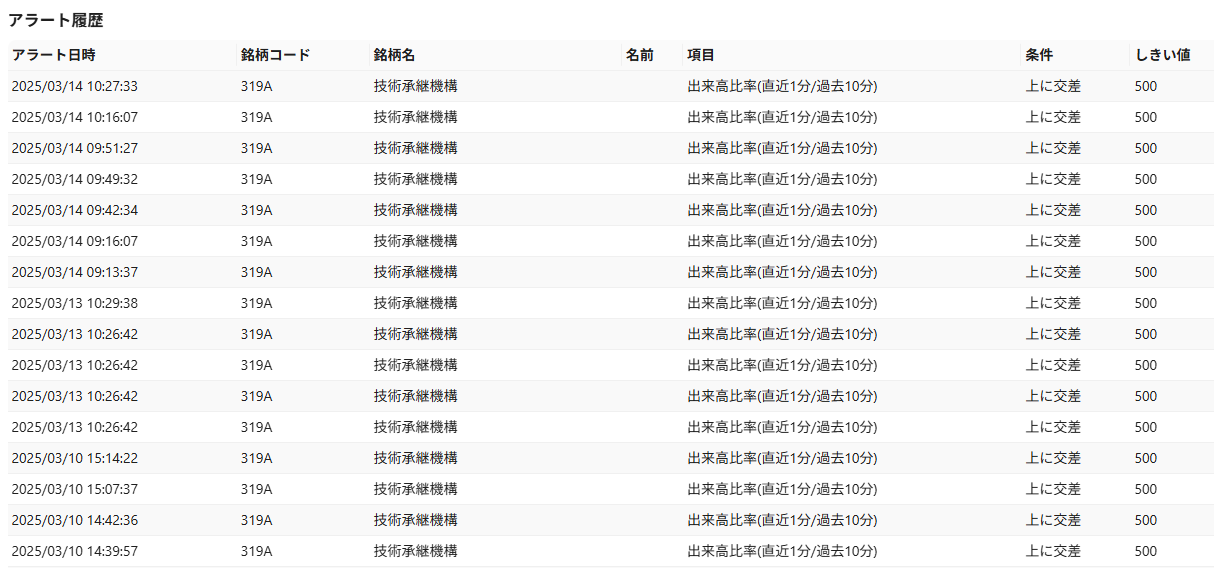This screenshot has height=568, width=1214.
Task: Click the アラート履歴 title
Action: pos(56,20)
